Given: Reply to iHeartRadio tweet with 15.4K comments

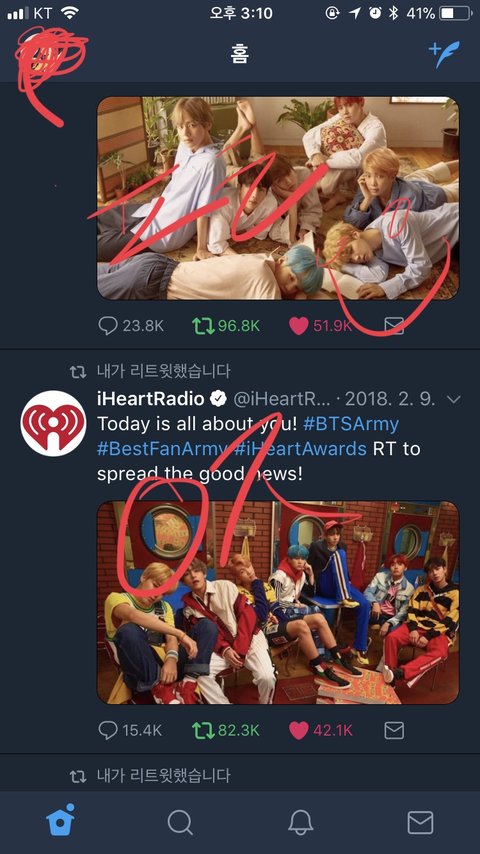Looking at the screenshot, I should (108, 730).
